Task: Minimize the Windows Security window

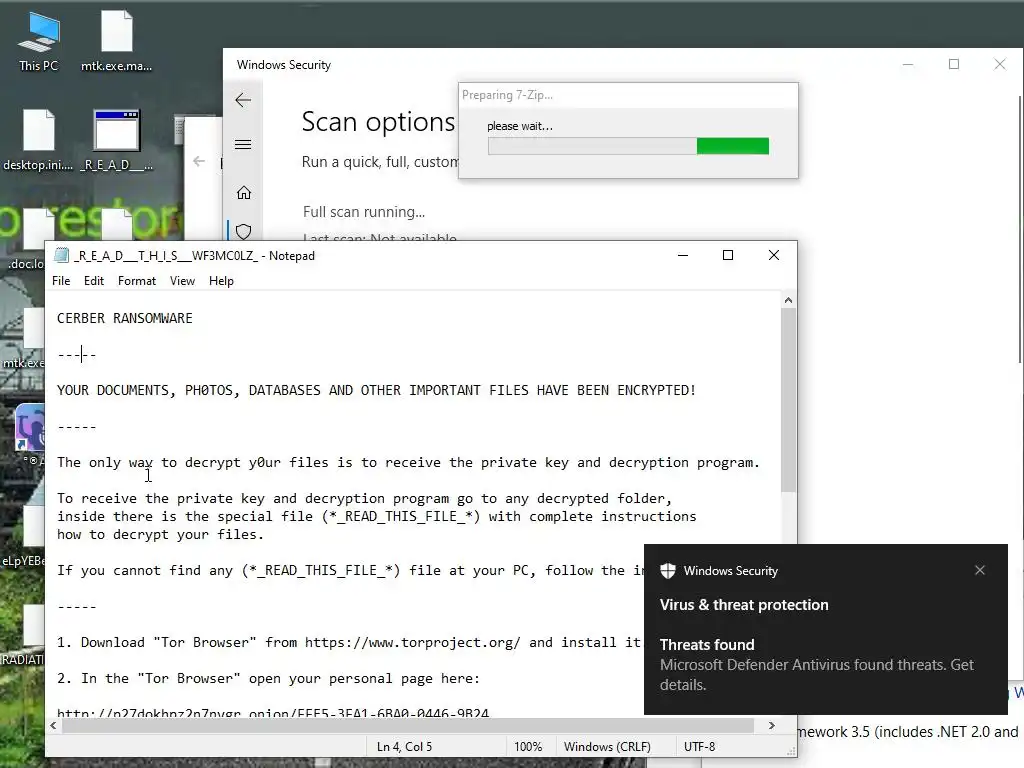Action: click(908, 64)
